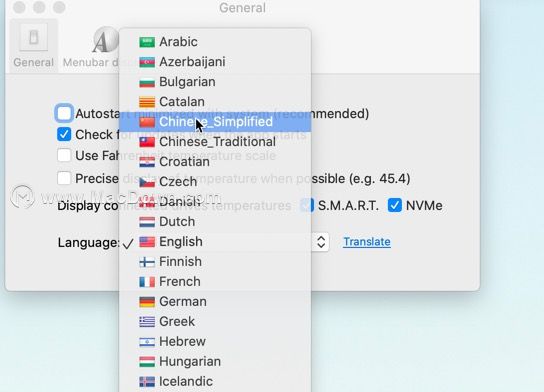544x392 pixels.
Task: Tick Precise display of temperature checkbox
Action: coord(64,178)
